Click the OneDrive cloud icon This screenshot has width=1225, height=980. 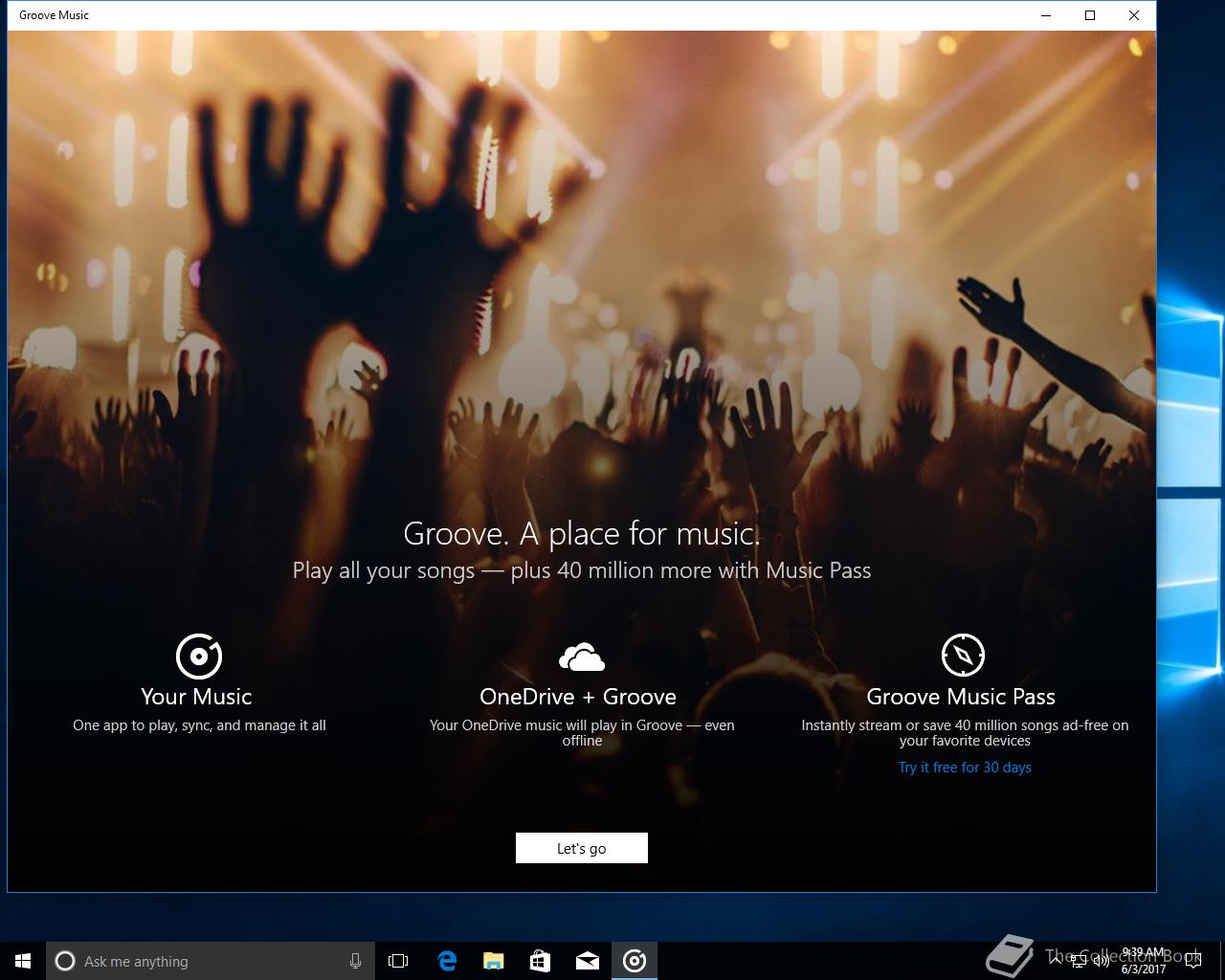point(582,657)
